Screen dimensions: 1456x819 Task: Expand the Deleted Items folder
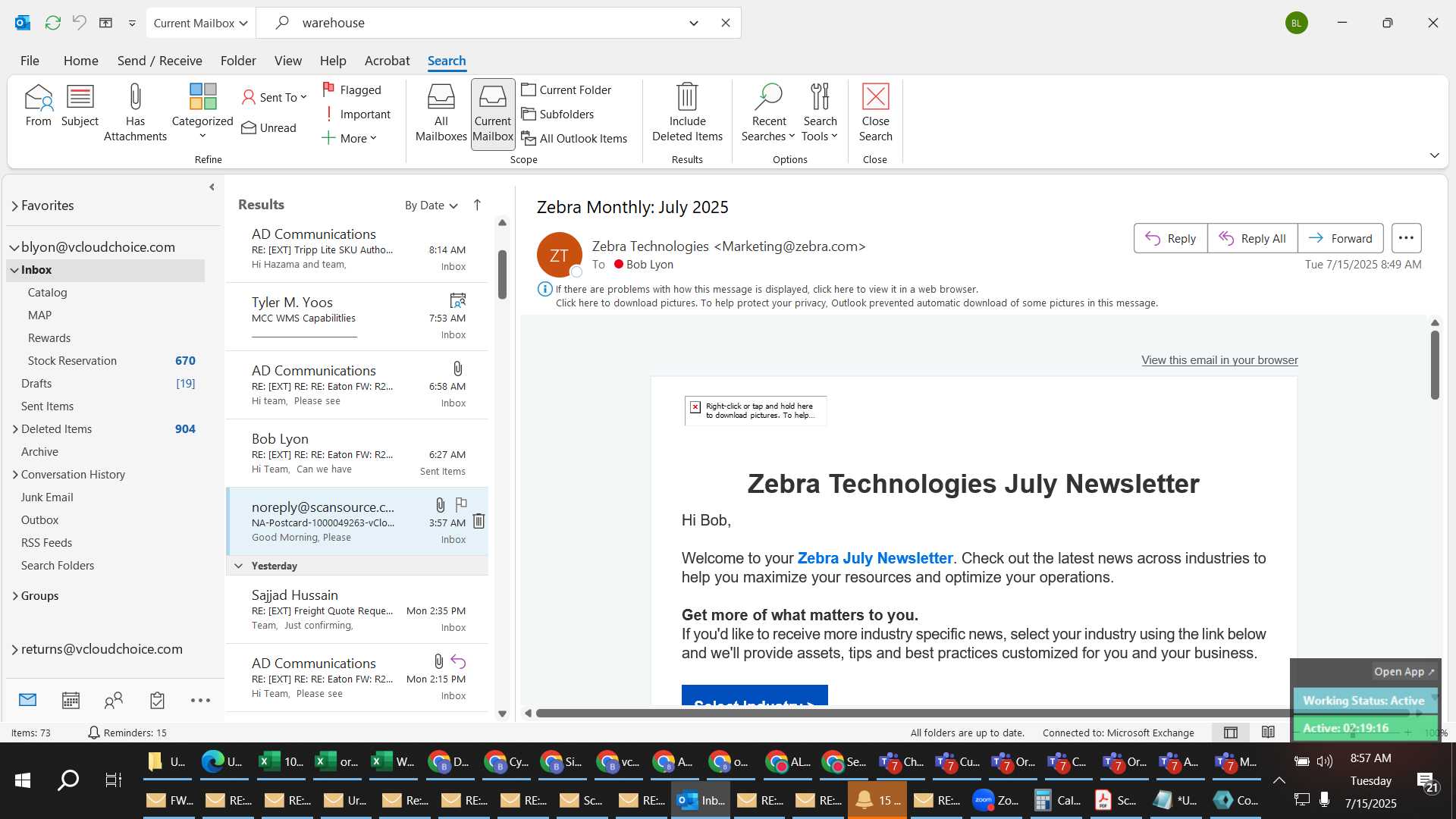click(14, 429)
